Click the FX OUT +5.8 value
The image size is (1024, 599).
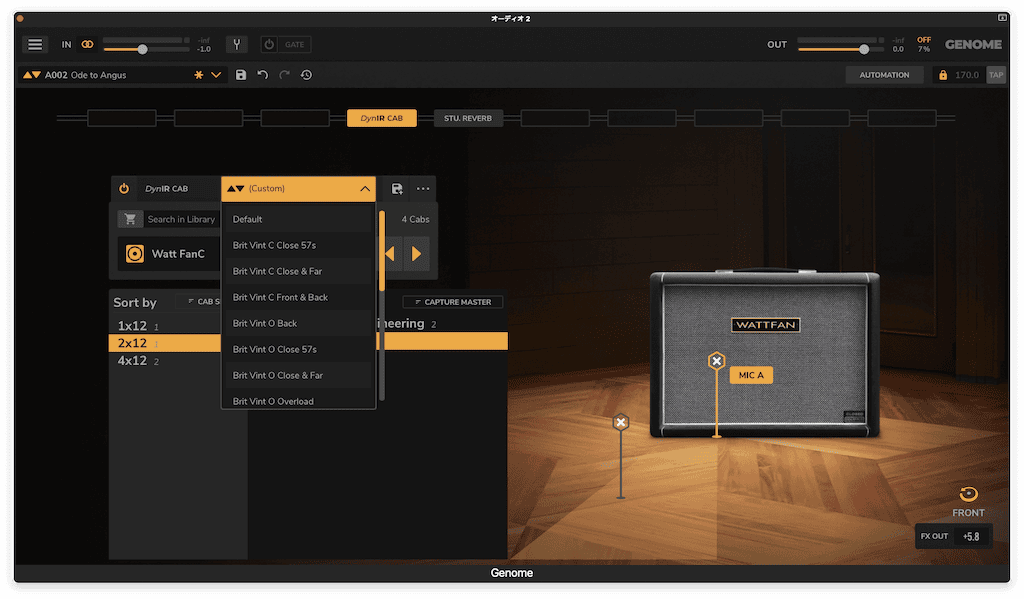pyautogui.click(x=971, y=537)
